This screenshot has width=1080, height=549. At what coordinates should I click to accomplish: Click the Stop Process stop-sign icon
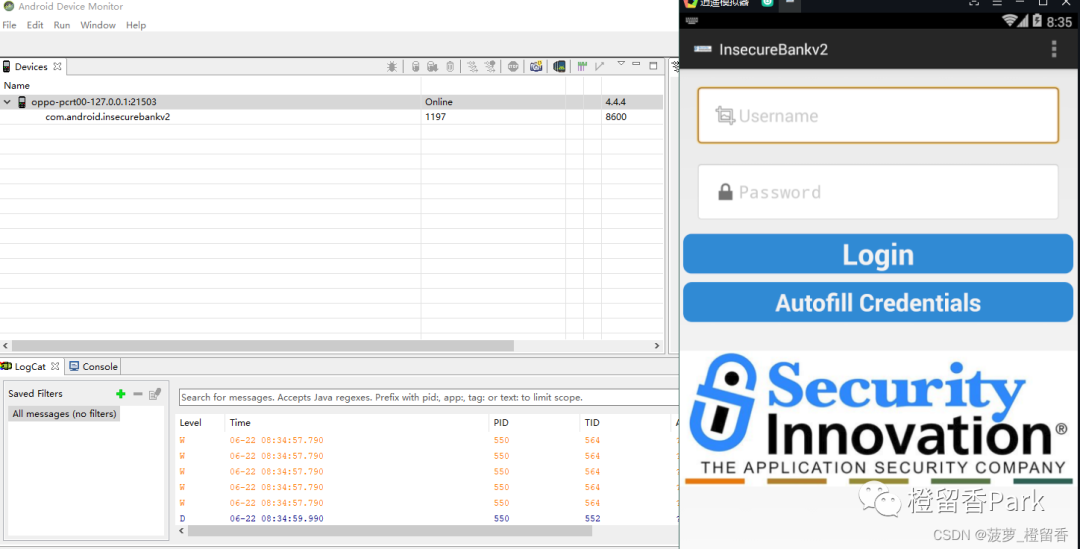(x=513, y=67)
